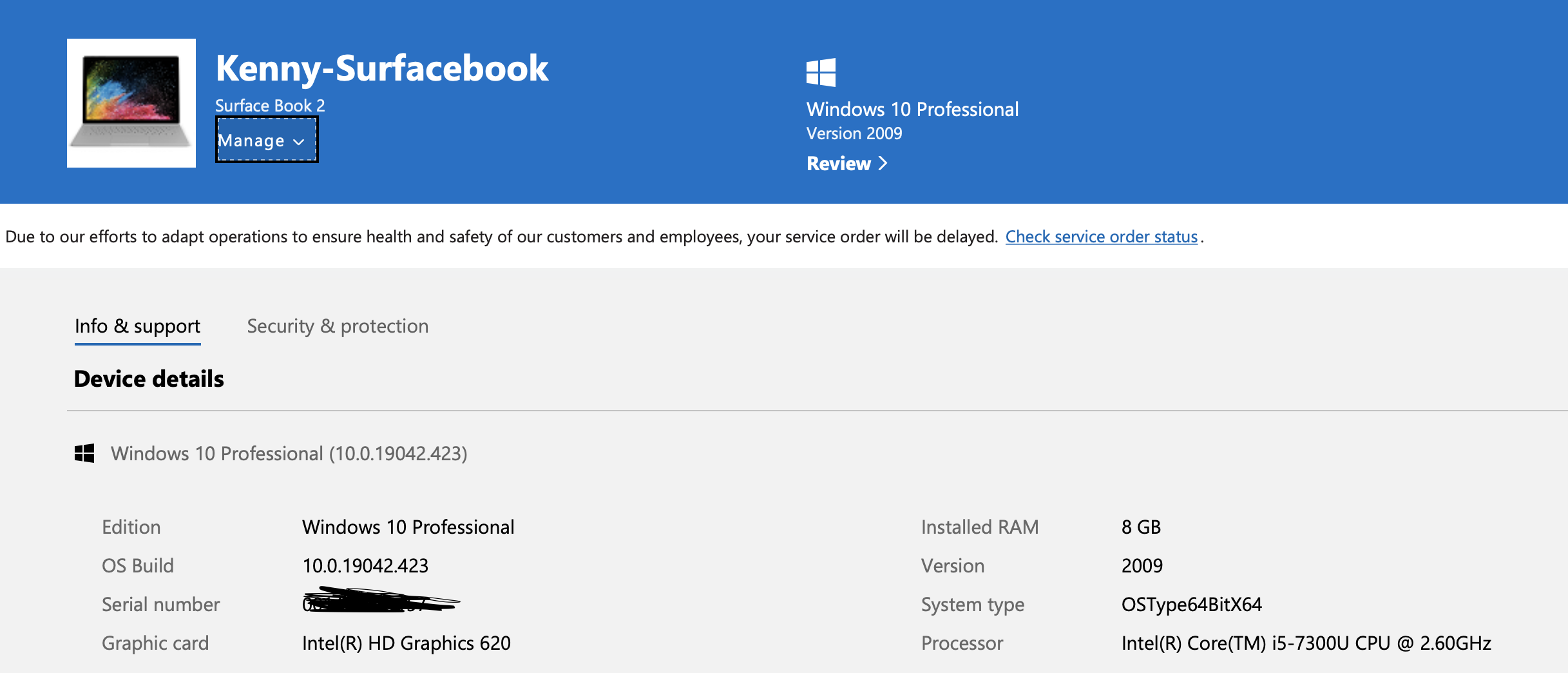The height and width of the screenshot is (673, 1568).
Task: Click the 8 GB installed RAM value
Action: tap(1141, 527)
